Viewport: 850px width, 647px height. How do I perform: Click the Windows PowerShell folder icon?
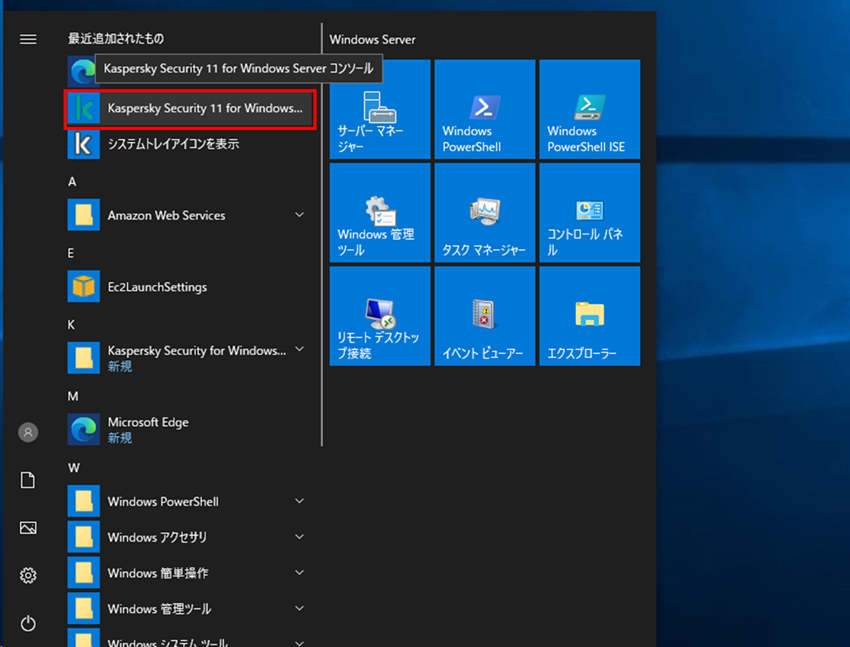pos(83,501)
